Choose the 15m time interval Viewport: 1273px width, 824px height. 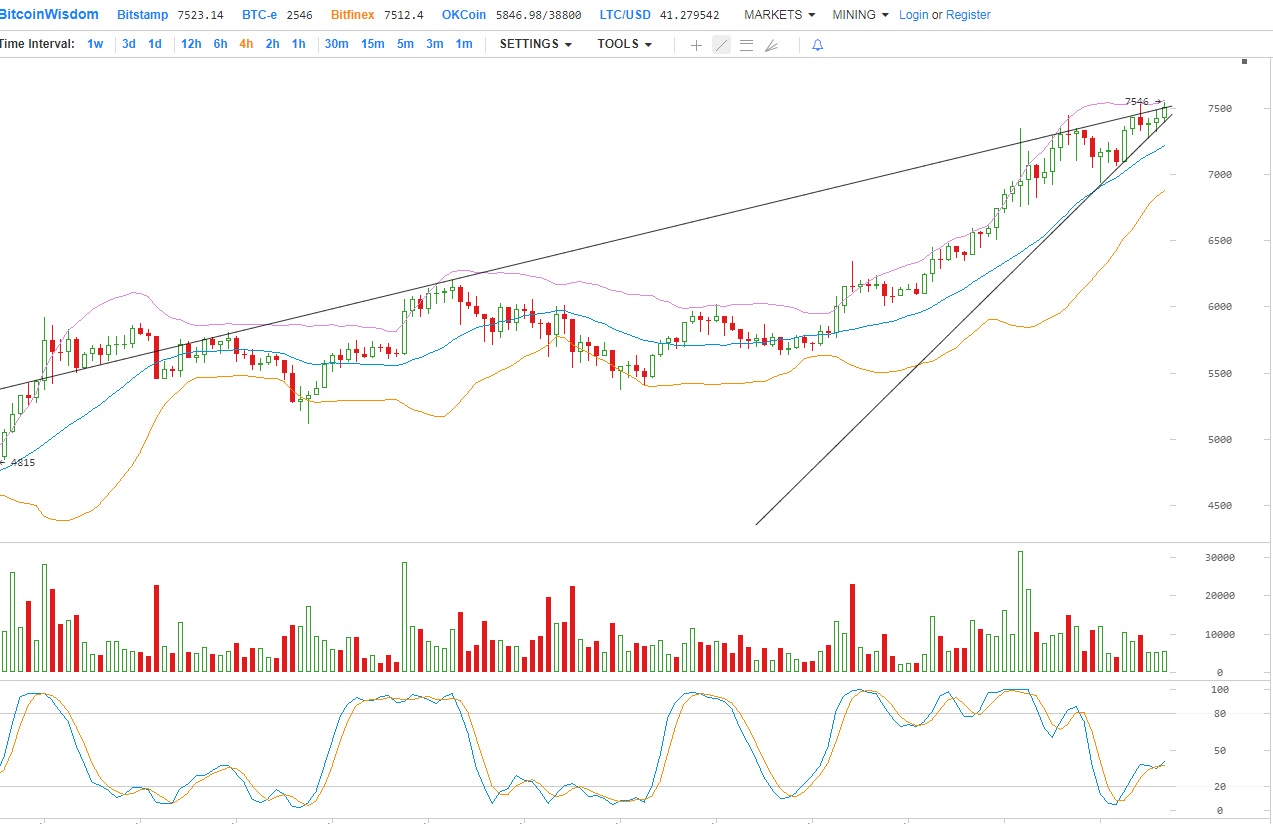click(372, 44)
